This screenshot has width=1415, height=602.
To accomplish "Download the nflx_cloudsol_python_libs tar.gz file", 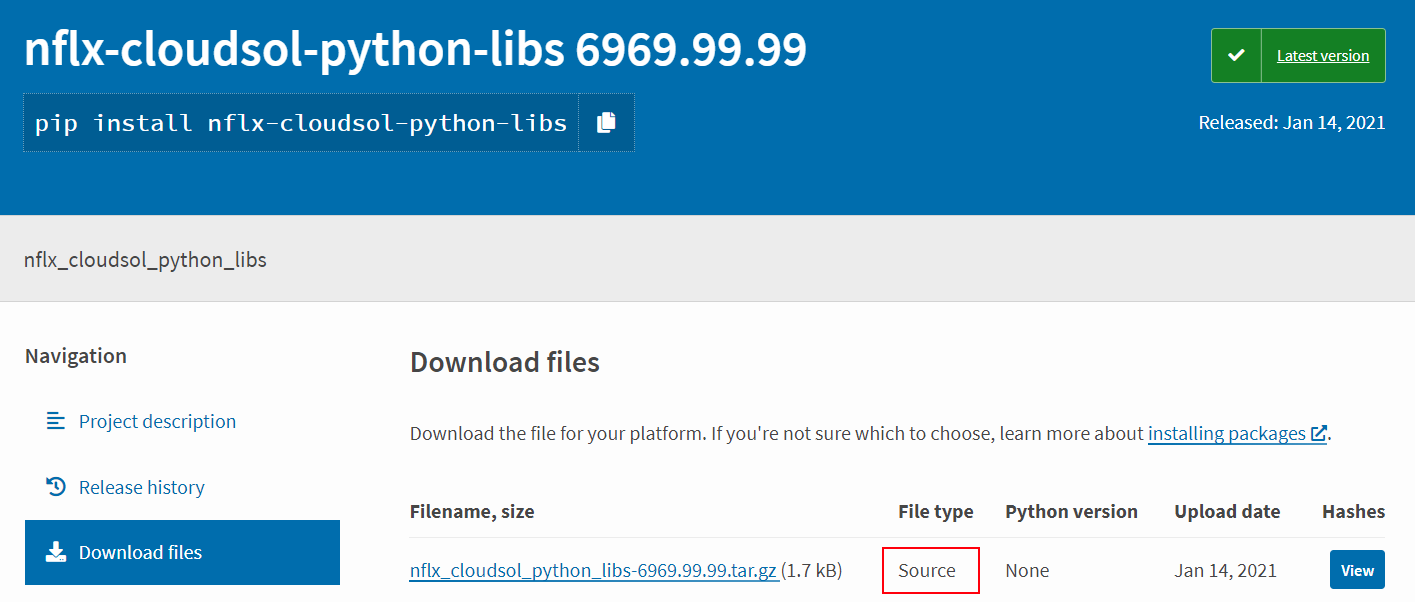I will pos(593,571).
